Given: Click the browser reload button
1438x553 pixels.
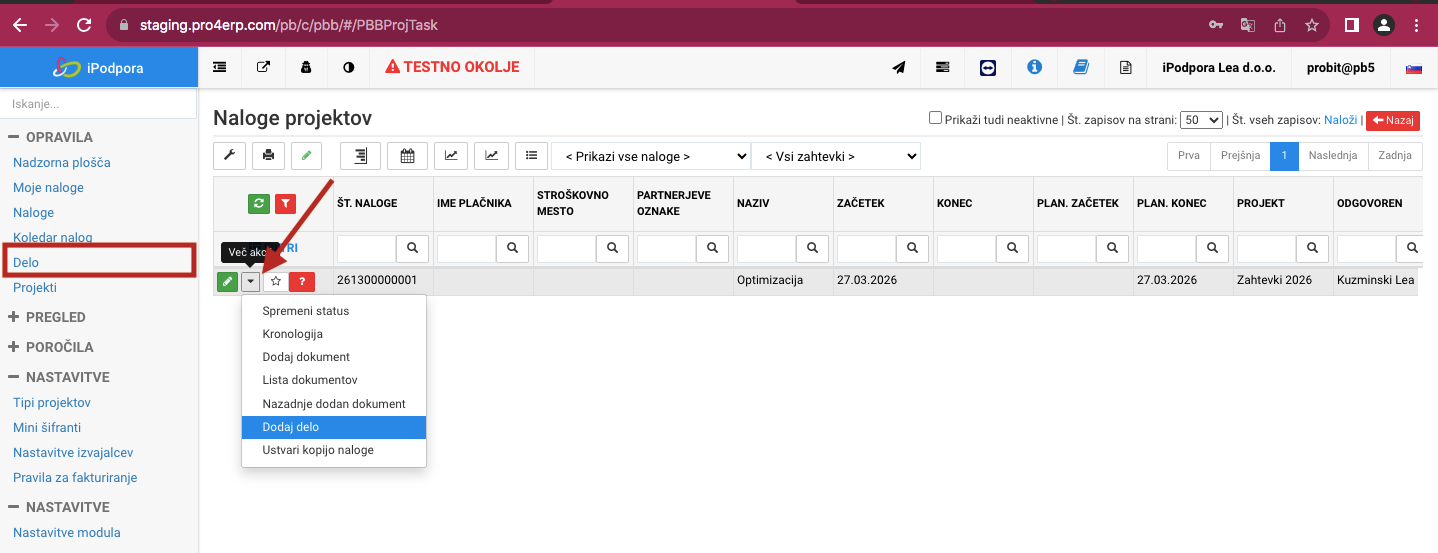Looking at the screenshot, I should pyautogui.click(x=84, y=24).
